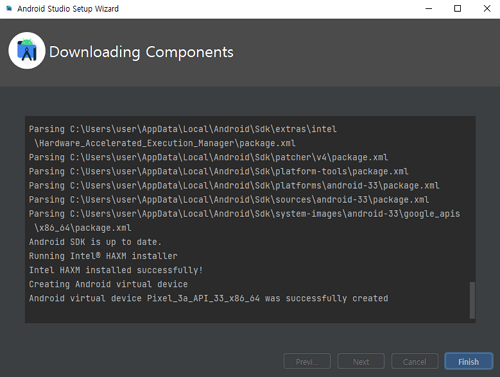The width and height of the screenshot is (500, 377).
Task: Close the Setup Wizard window
Action: pyautogui.click(x=487, y=9)
